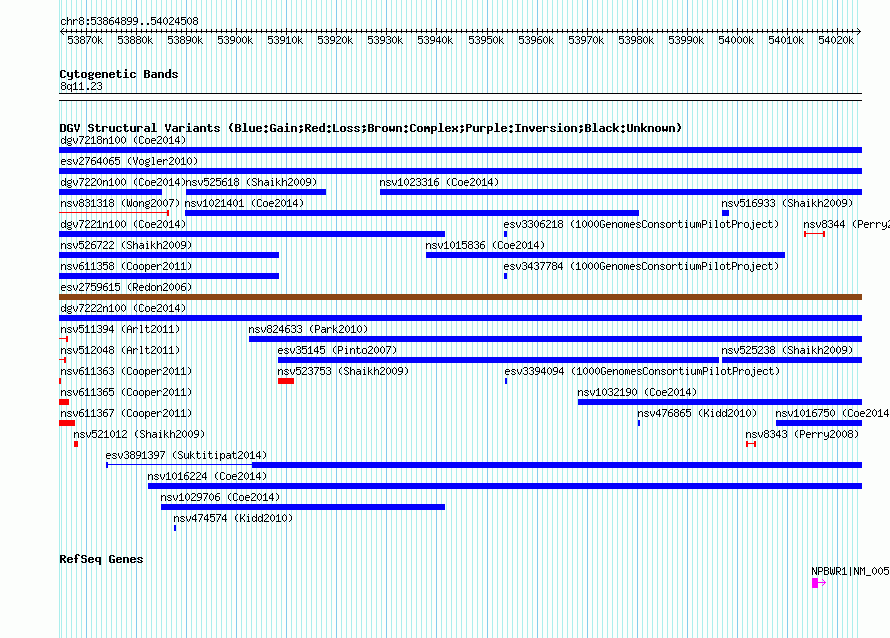Click esv3306218 1000GenomesConsortiumPilotProject label
Screen dimensions: 890x638
pos(641,224)
